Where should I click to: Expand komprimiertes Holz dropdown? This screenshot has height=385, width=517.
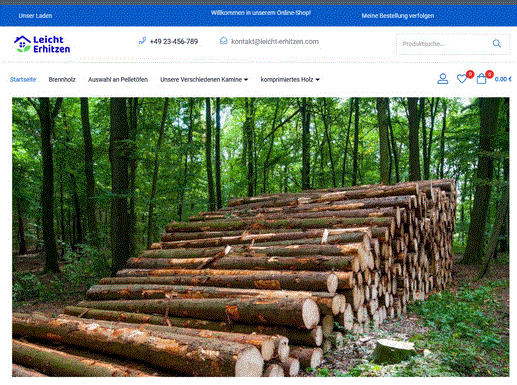[x=290, y=79]
